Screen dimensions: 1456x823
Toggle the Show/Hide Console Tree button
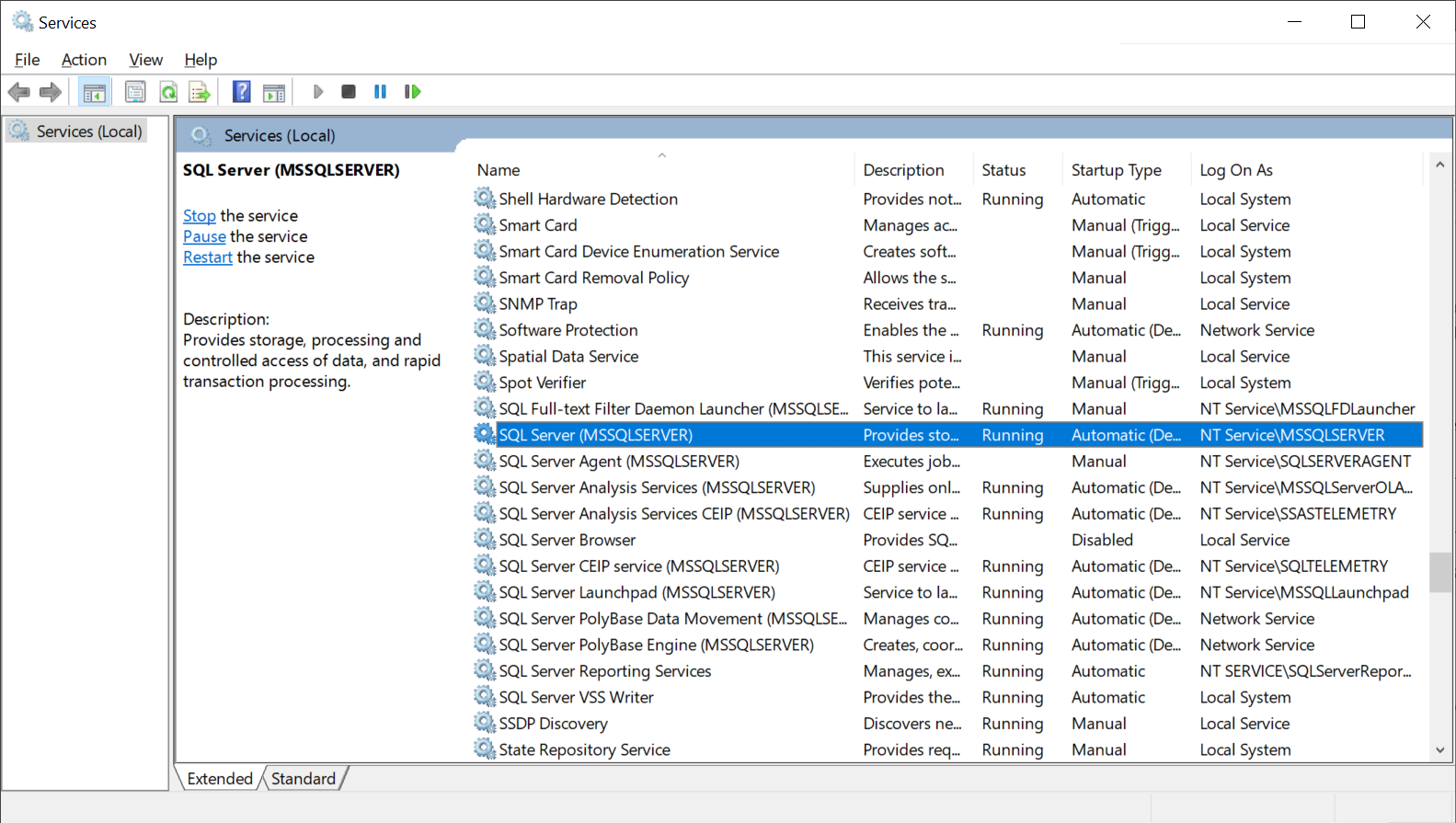[95, 92]
